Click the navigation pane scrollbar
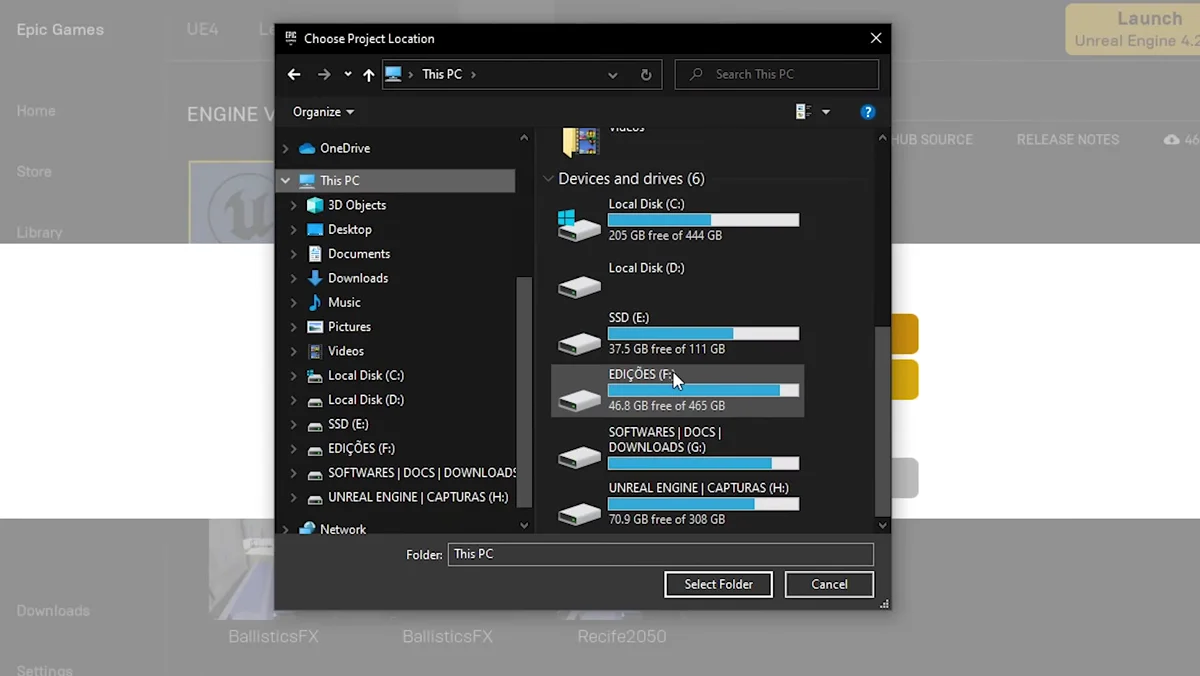Image resolution: width=1200 pixels, height=676 pixels. [x=524, y=390]
